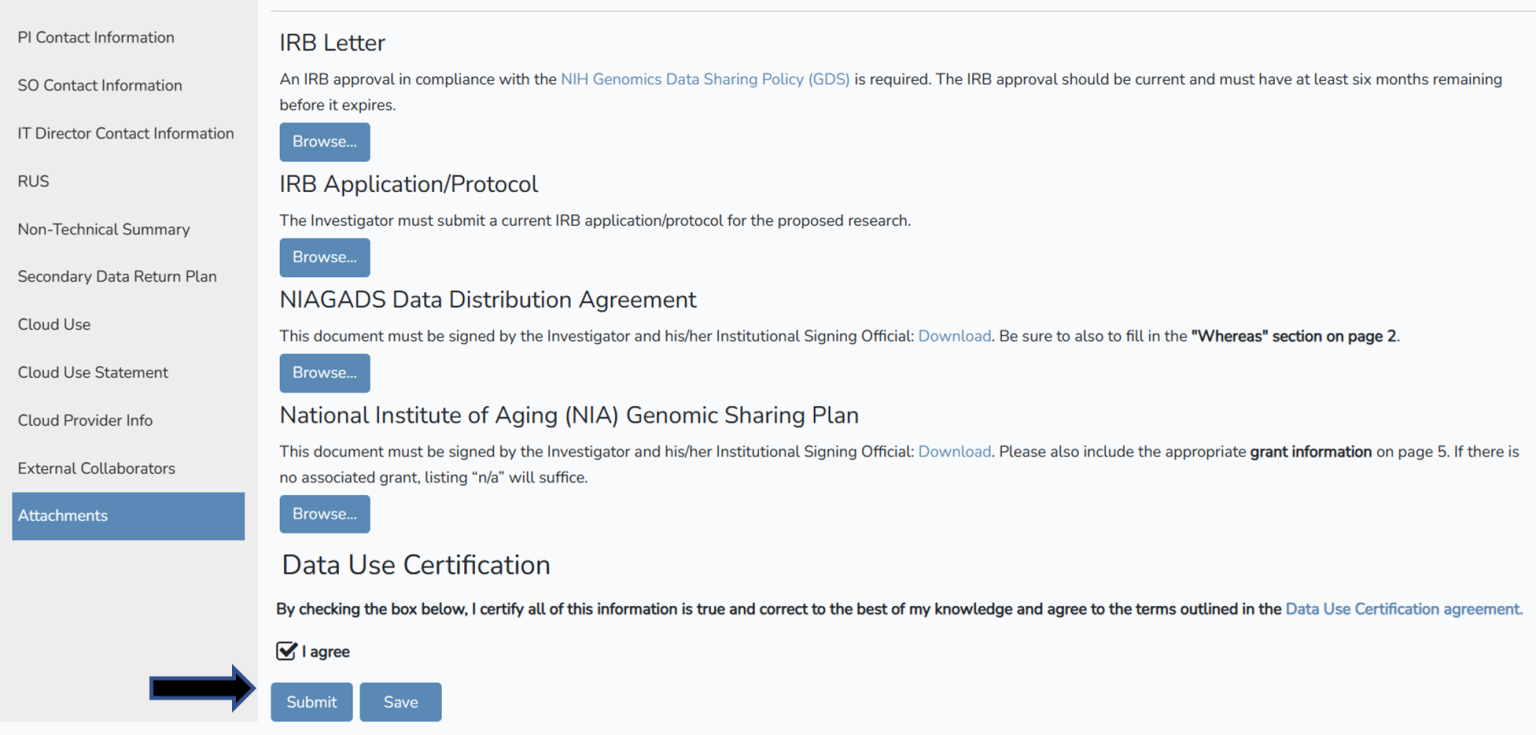Open Cloud Provider Info section
The image size is (1536, 735).
[x=85, y=420]
